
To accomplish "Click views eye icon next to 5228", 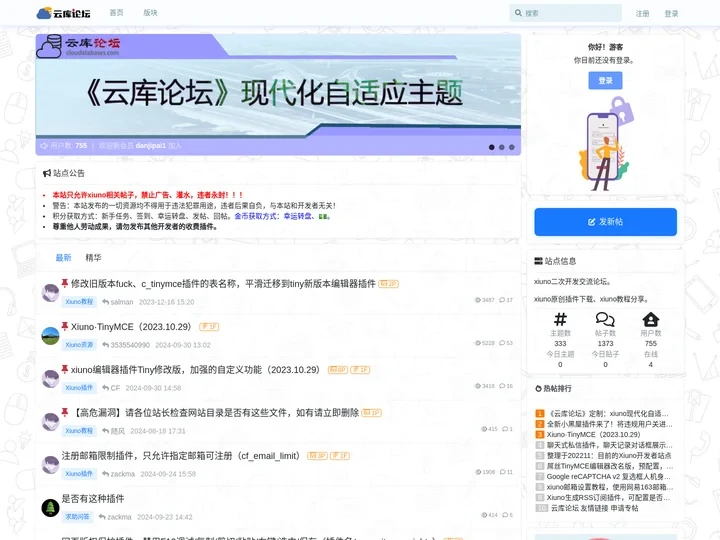I will (478, 343).
